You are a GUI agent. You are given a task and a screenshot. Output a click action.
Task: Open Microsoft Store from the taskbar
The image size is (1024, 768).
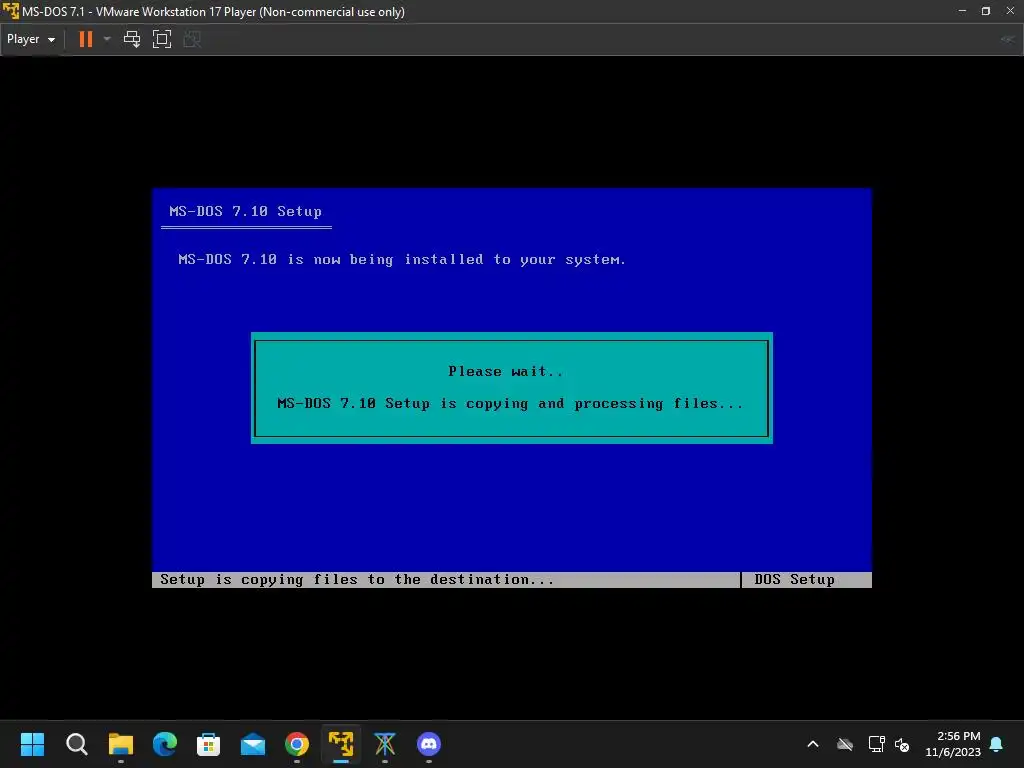pos(208,744)
